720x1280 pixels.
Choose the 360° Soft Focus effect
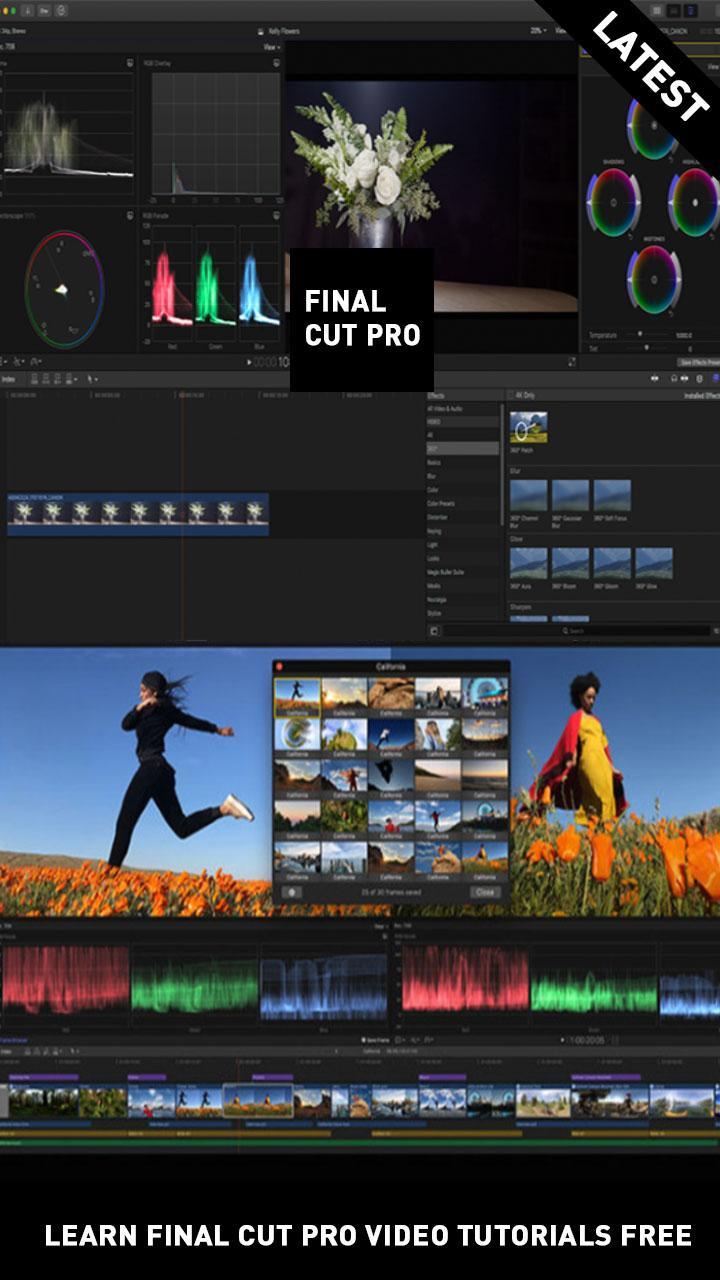(x=612, y=495)
